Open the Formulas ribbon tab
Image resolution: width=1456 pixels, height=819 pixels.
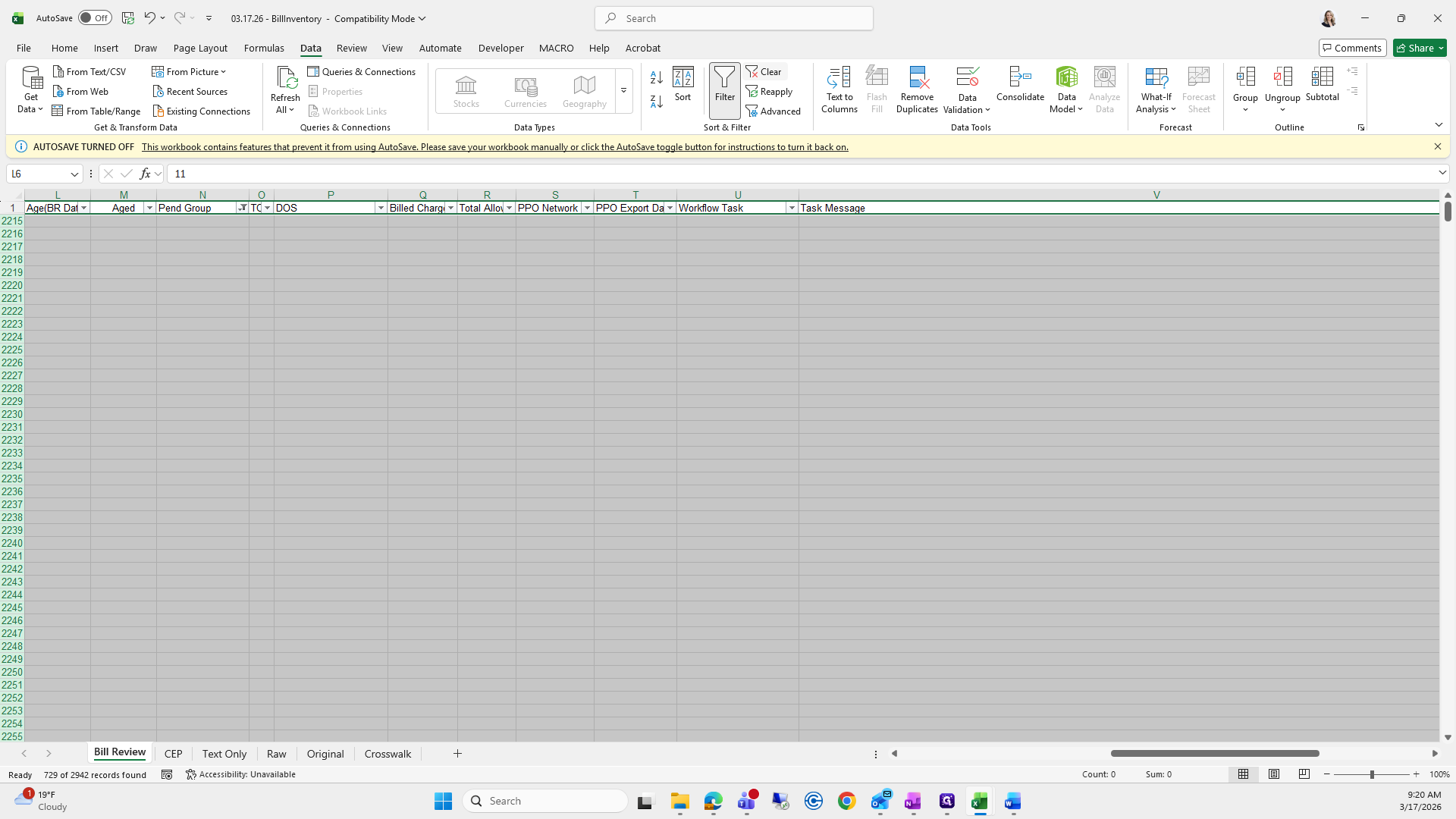coord(264,48)
